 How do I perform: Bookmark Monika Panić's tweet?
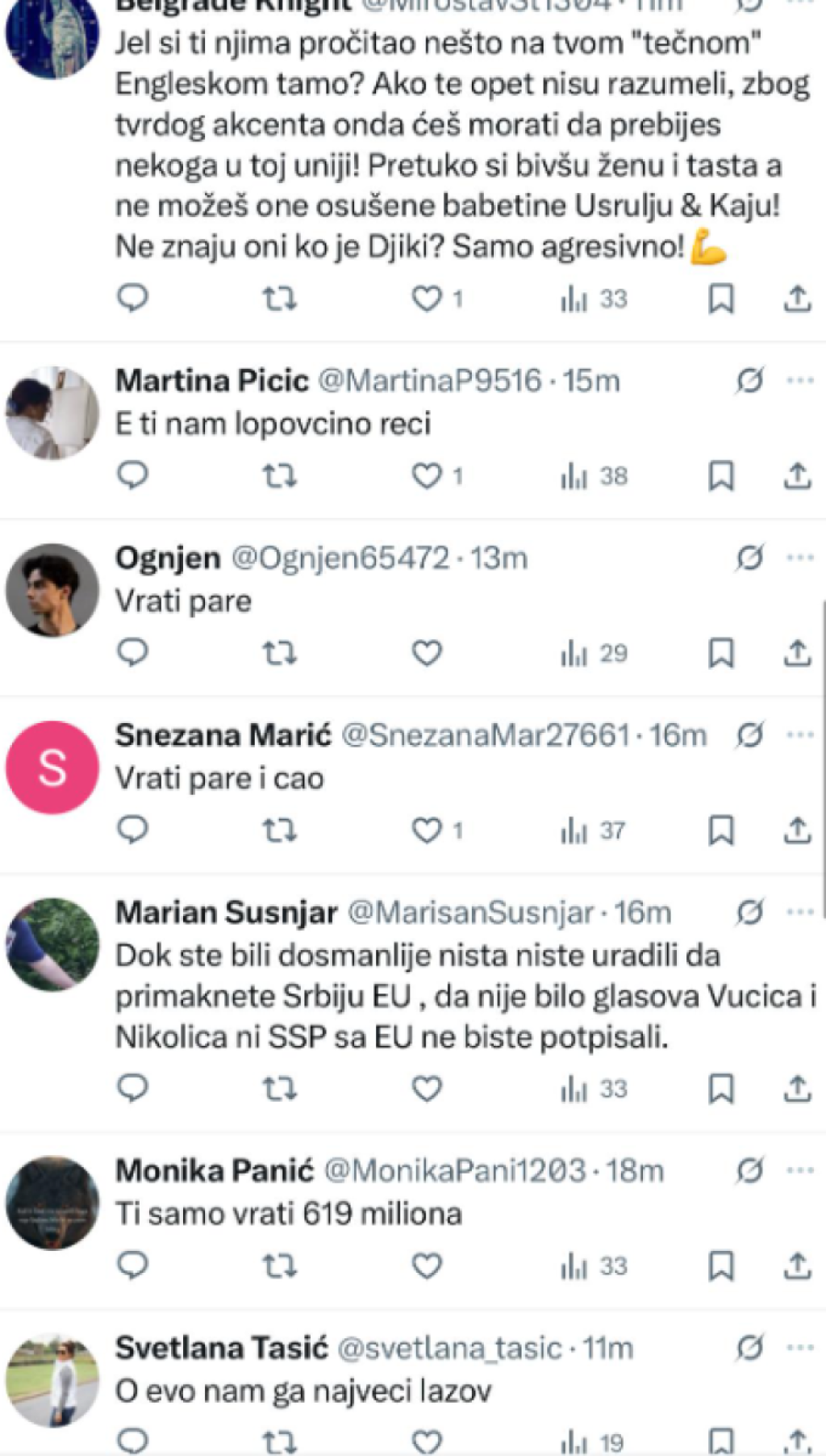coord(720,1266)
